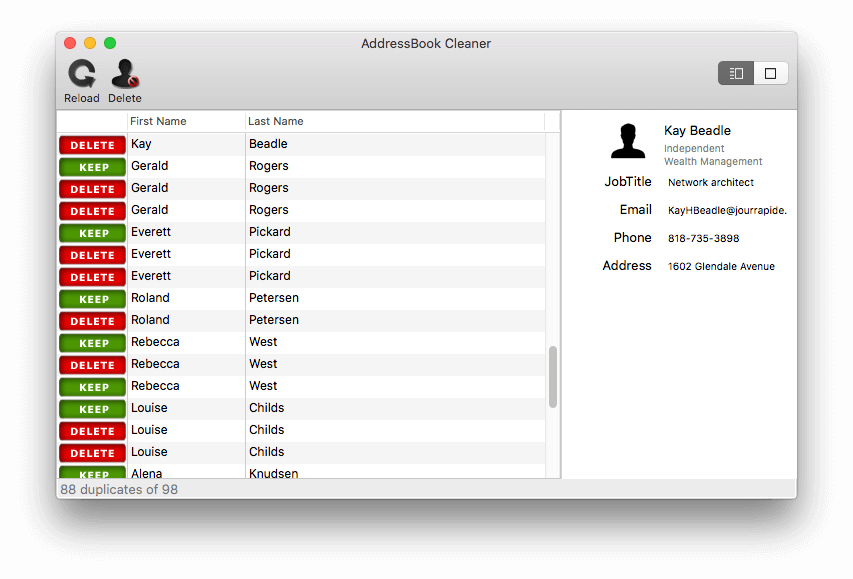Minimize the window with the yellow button
The height and width of the screenshot is (579, 853).
click(90, 43)
